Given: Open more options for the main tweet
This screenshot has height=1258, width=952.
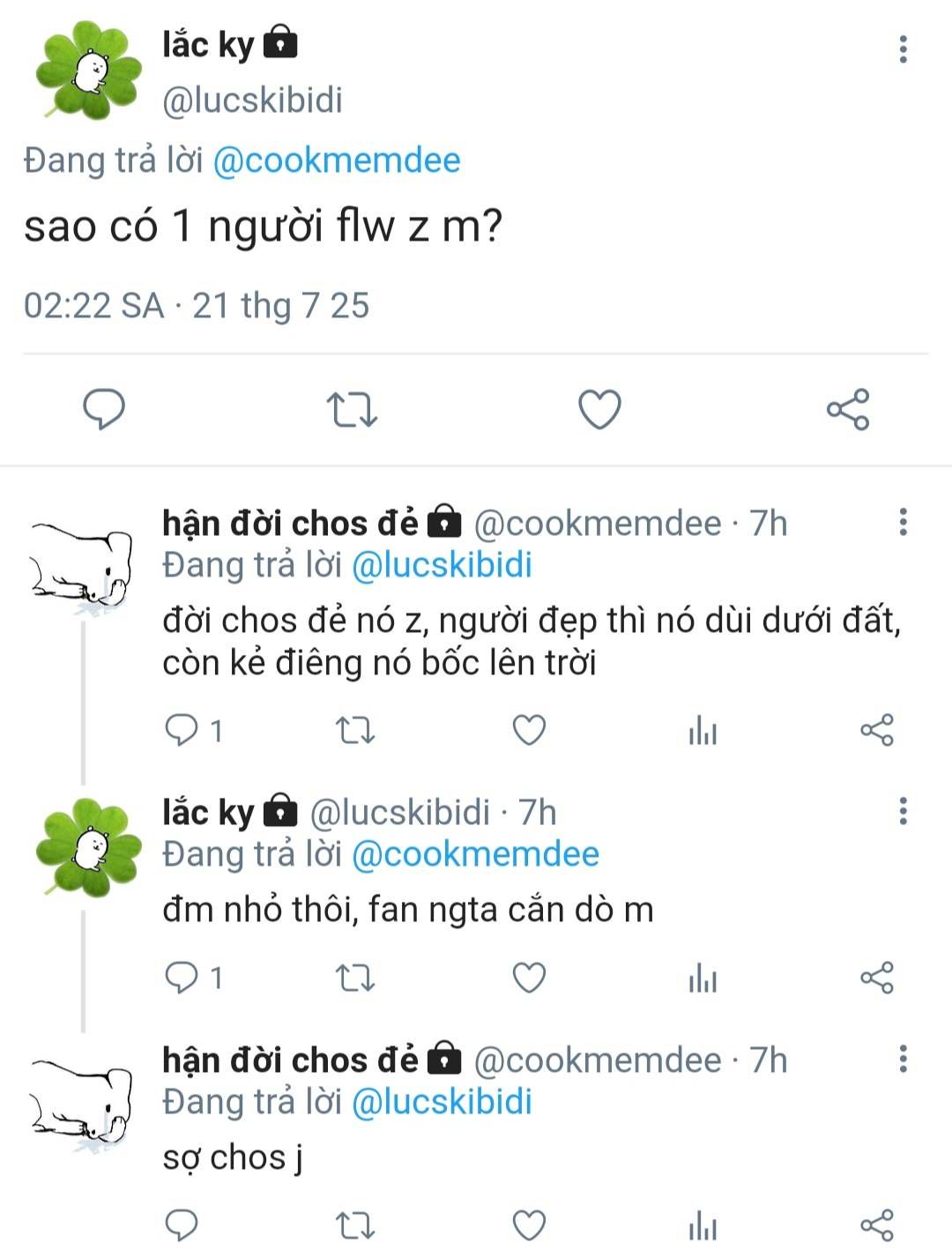Looking at the screenshot, I should pyautogui.click(x=903, y=49).
